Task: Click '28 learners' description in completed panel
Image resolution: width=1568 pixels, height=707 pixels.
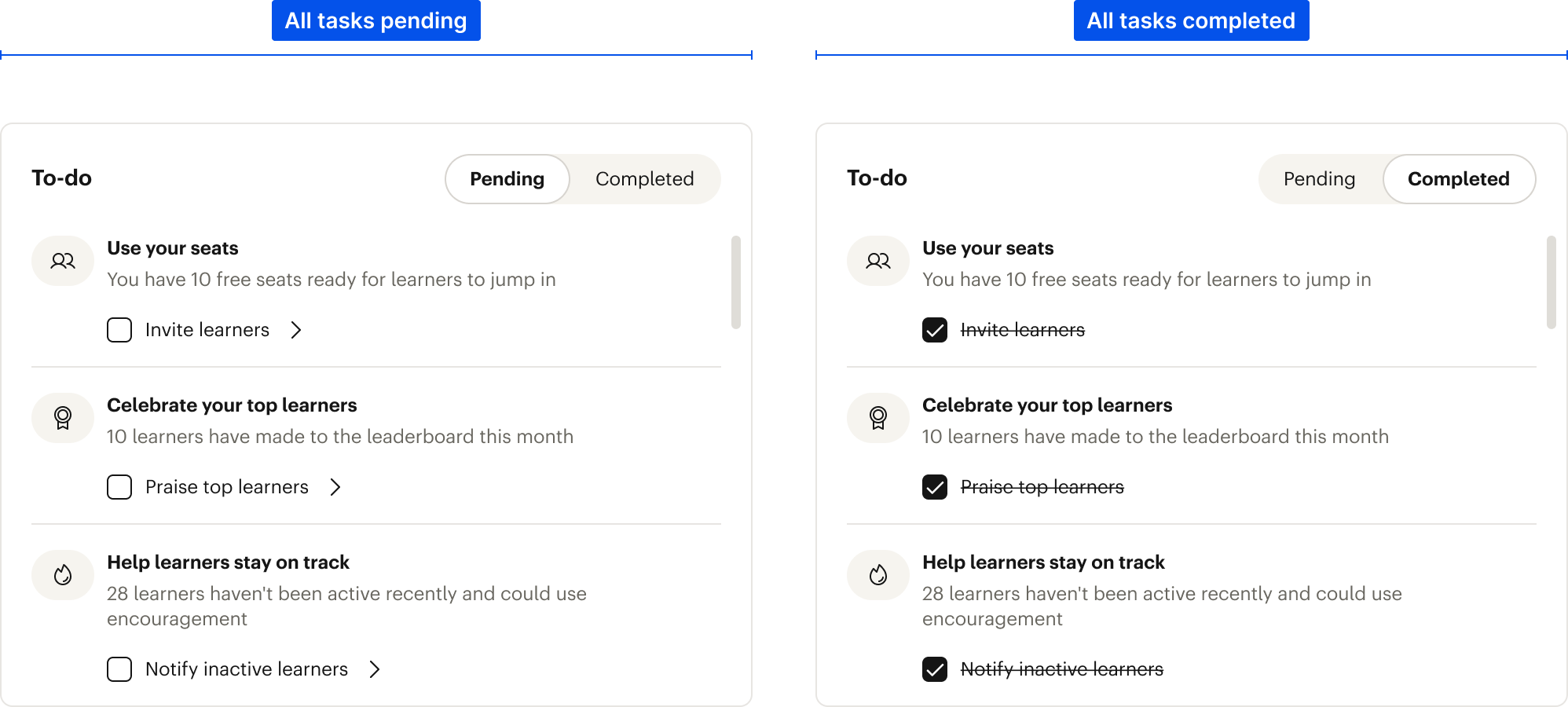Action: tap(1162, 606)
